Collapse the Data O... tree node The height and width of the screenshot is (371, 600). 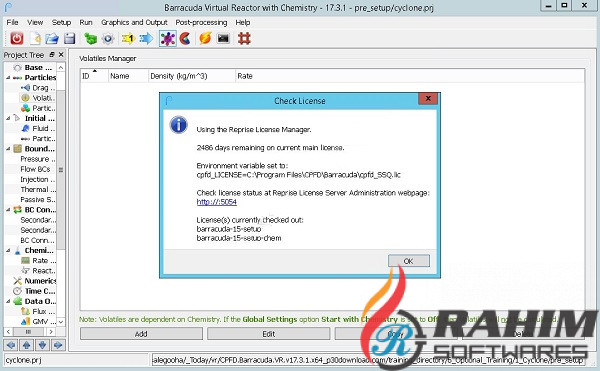coord(8,301)
